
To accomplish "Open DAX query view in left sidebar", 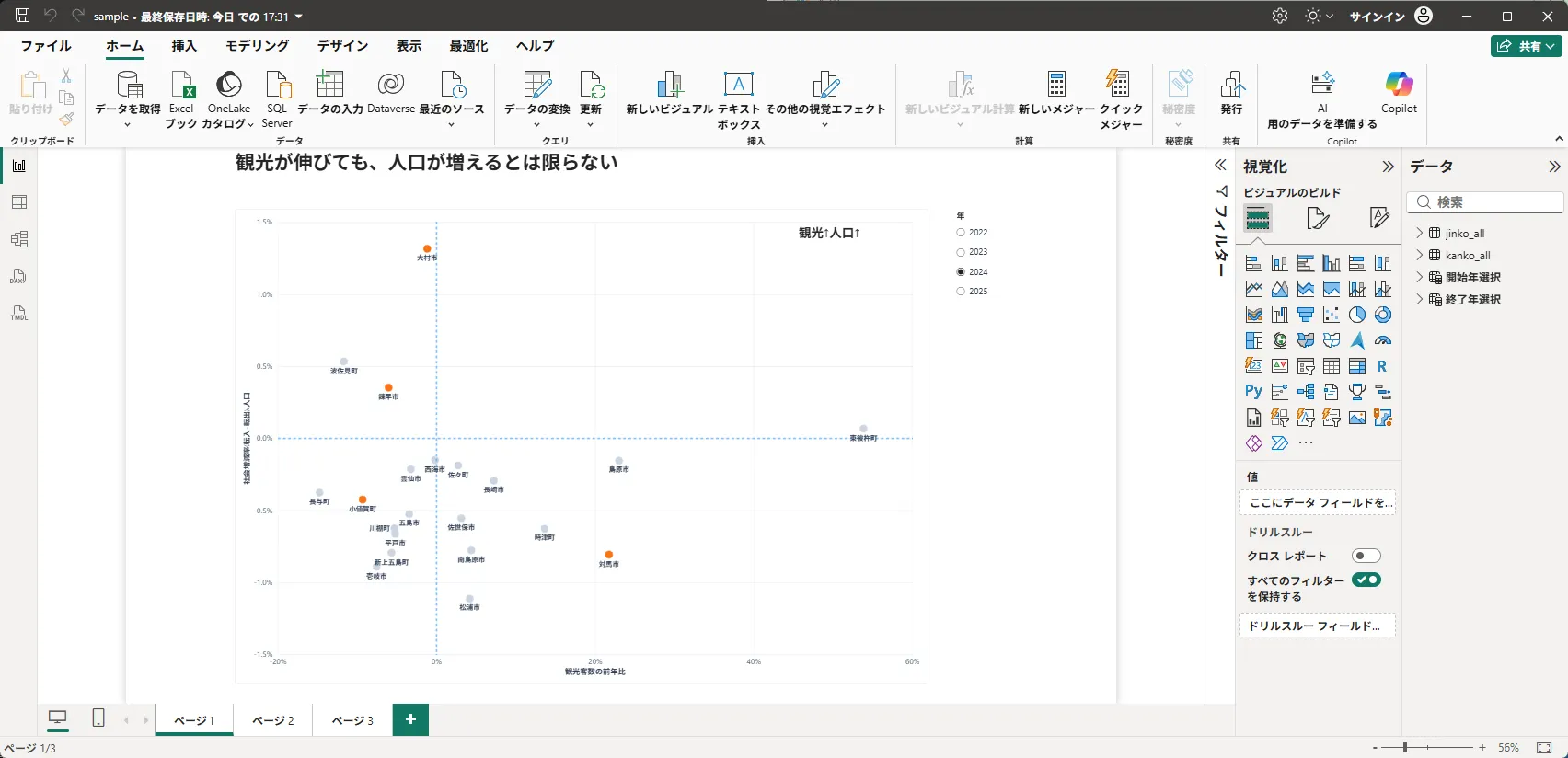I will pos(19,276).
